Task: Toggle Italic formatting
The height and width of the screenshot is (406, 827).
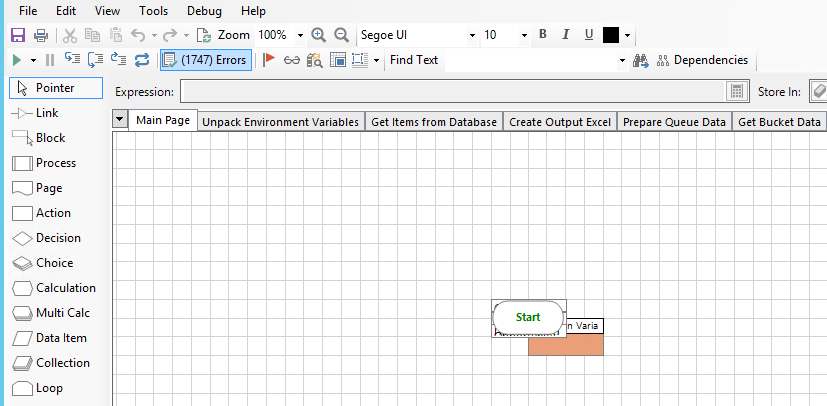Action: pyautogui.click(x=566, y=35)
